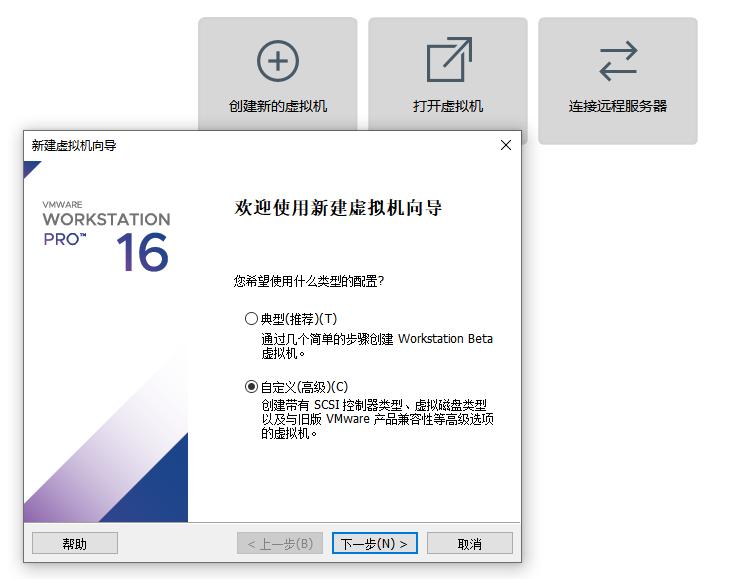The height and width of the screenshot is (579, 753).
Task: Click the 下一步(N) > button
Action: click(x=375, y=543)
